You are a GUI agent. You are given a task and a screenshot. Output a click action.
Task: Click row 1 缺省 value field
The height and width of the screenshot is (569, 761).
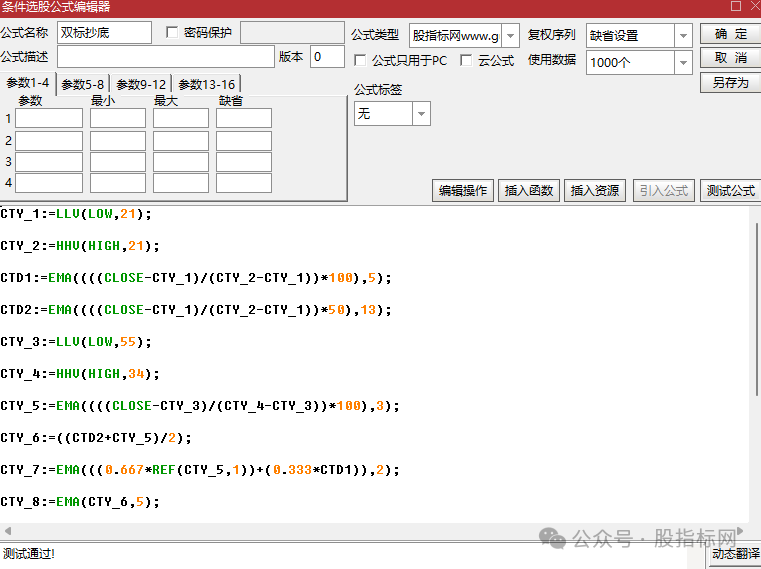pyautogui.click(x=244, y=118)
